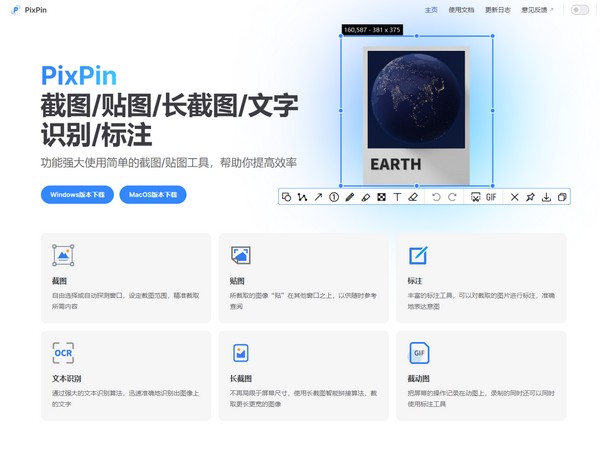The image size is (600, 476).
Task: Select the numbered marker tool
Action: tap(334, 197)
